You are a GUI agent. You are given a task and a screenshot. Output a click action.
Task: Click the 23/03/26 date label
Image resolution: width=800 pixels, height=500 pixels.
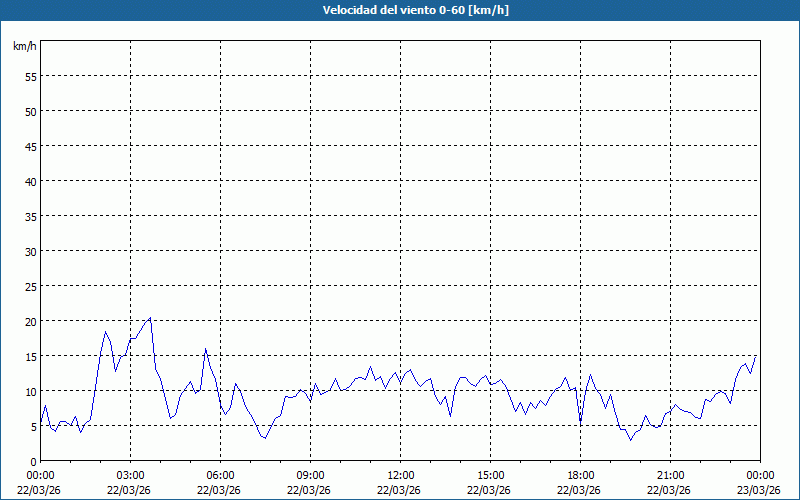pos(759,490)
